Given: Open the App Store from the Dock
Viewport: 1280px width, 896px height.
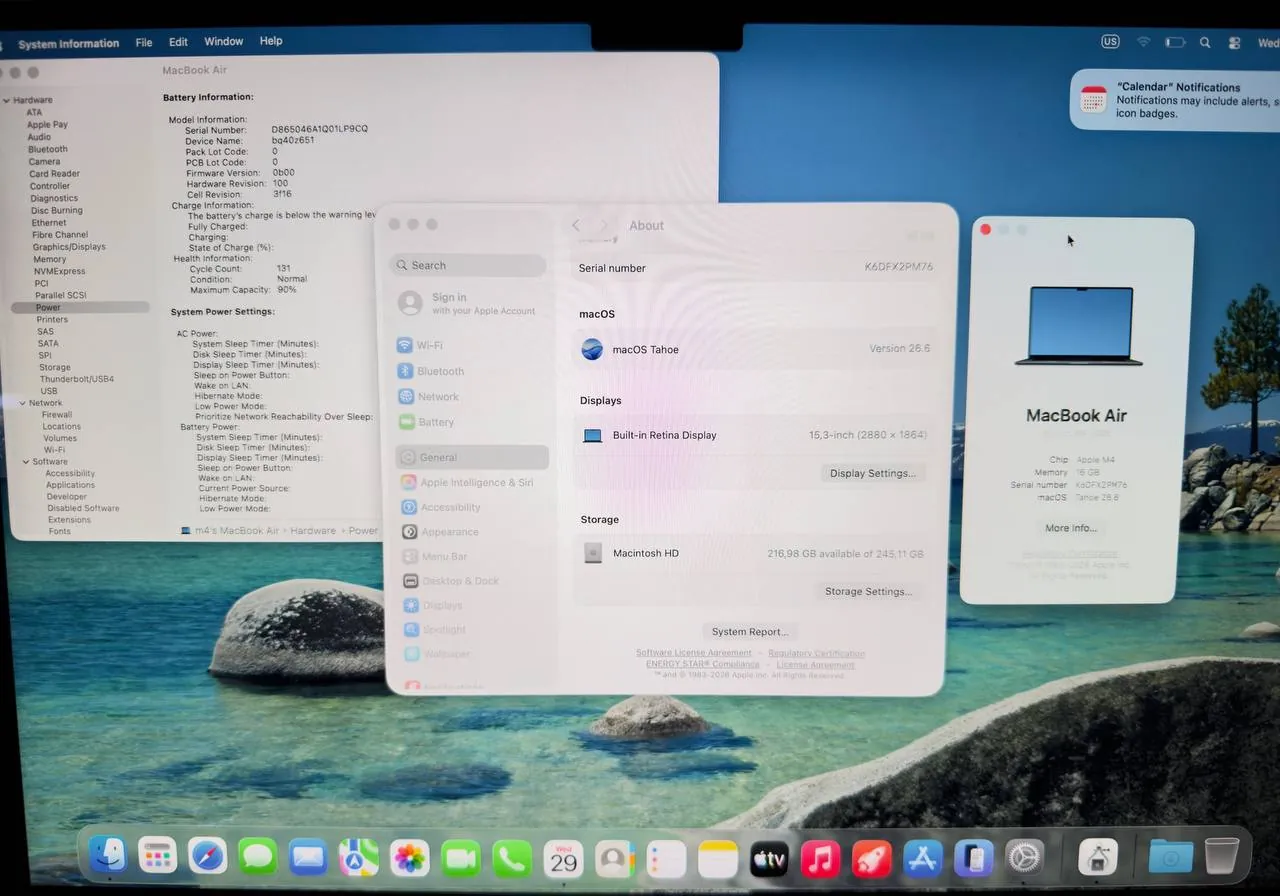Looking at the screenshot, I should pyautogui.click(x=922, y=858).
